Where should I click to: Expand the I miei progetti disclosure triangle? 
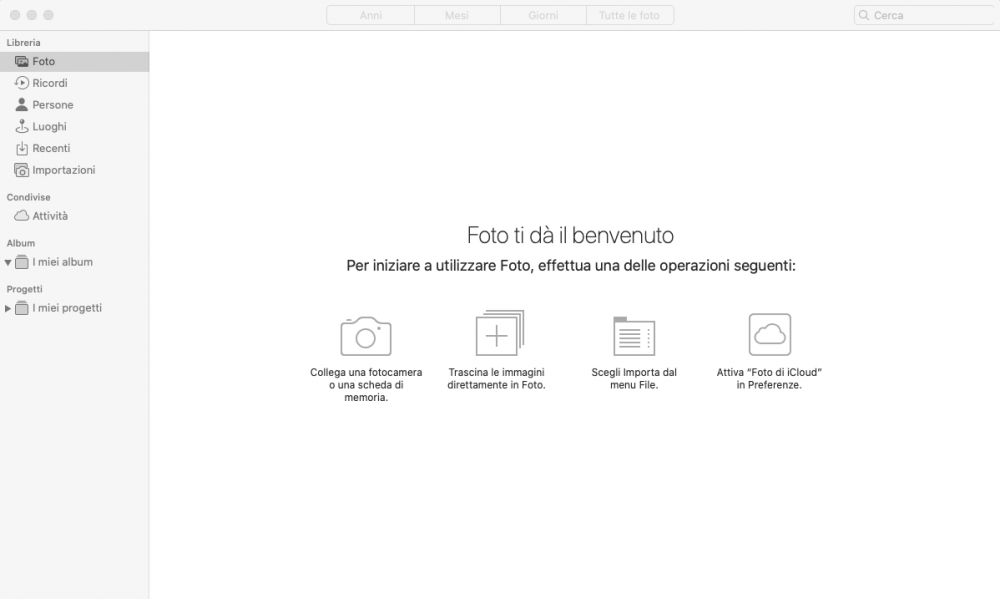8,308
